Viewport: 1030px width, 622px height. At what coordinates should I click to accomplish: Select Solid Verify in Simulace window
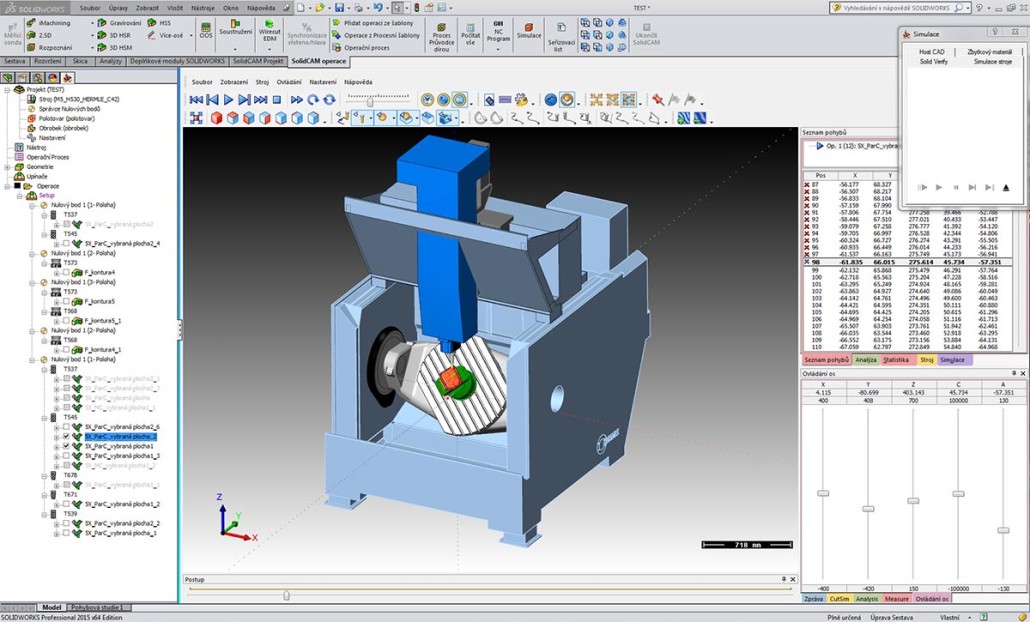[933, 62]
